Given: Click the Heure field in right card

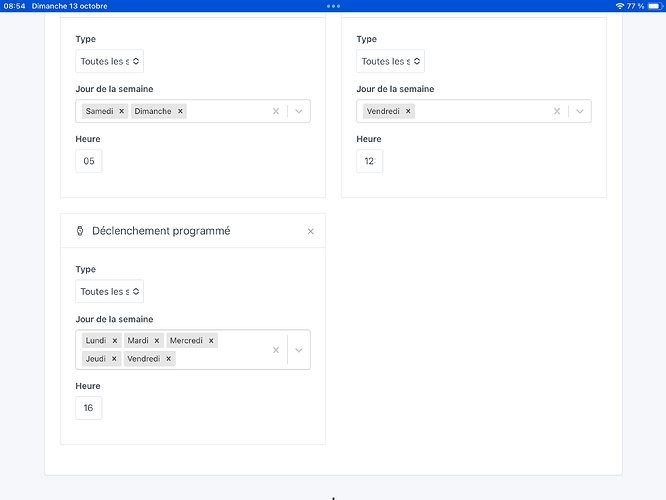Looking at the screenshot, I should [370, 161].
